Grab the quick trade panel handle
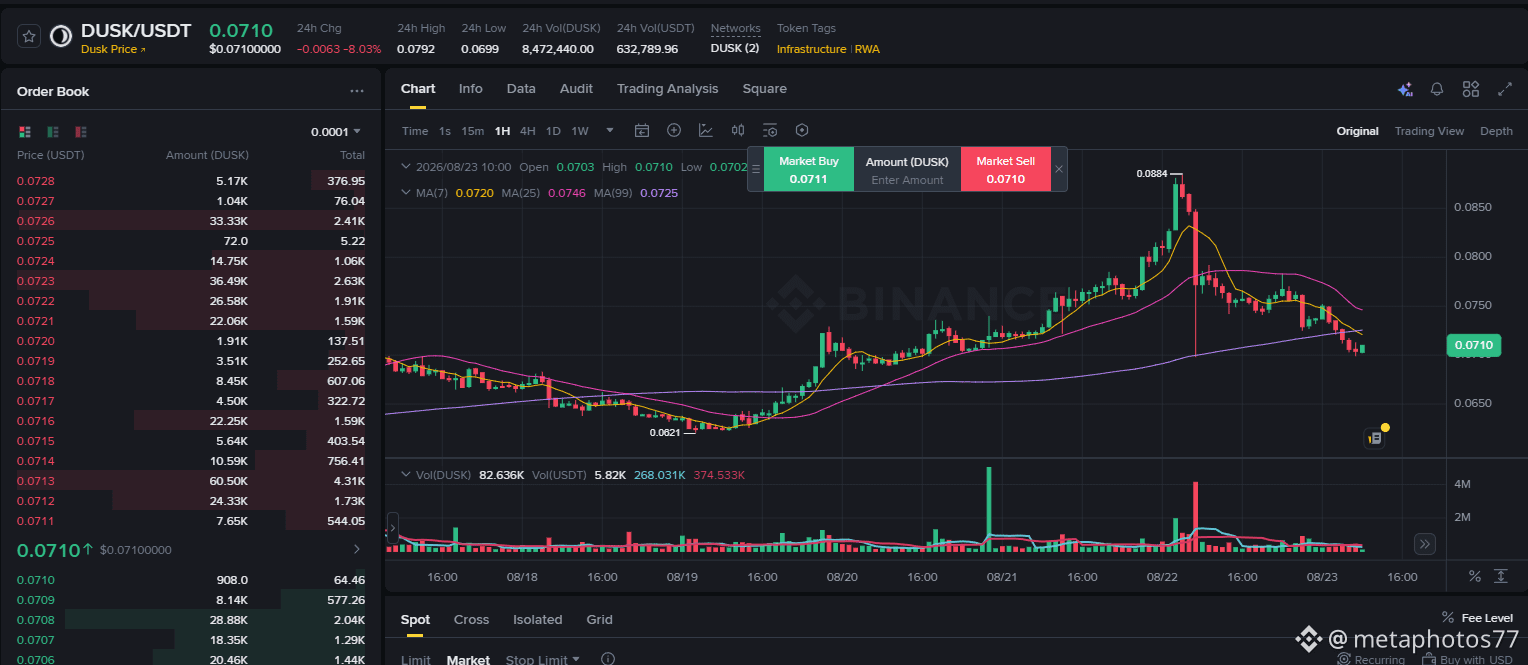The width and height of the screenshot is (1528, 665). (756, 169)
